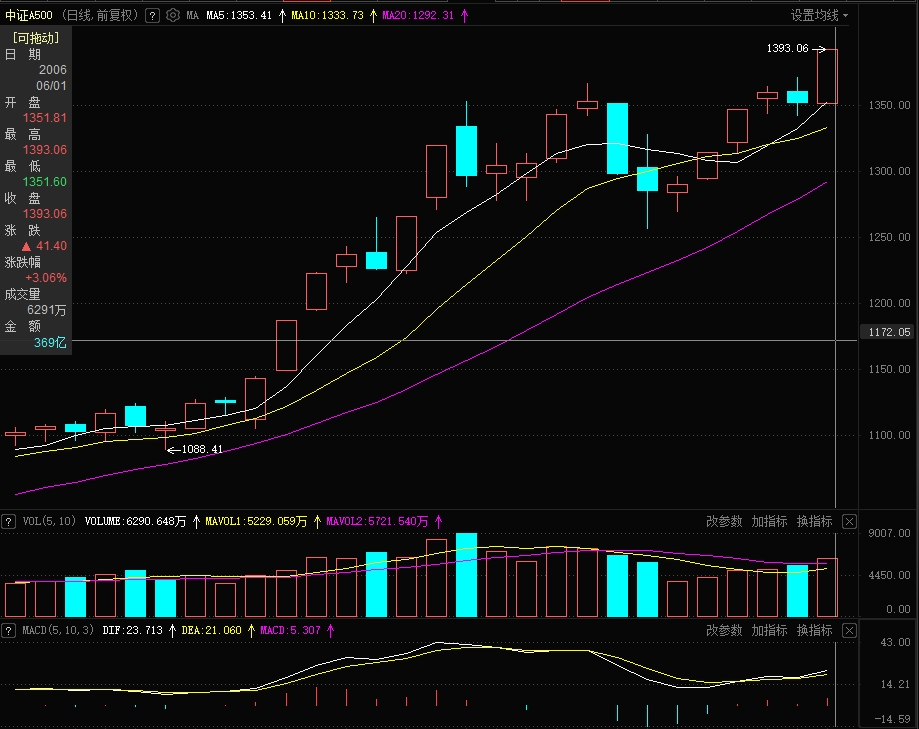Click the 中证A500 index title
Screen dimensions: 919x729
click(29, 15)
